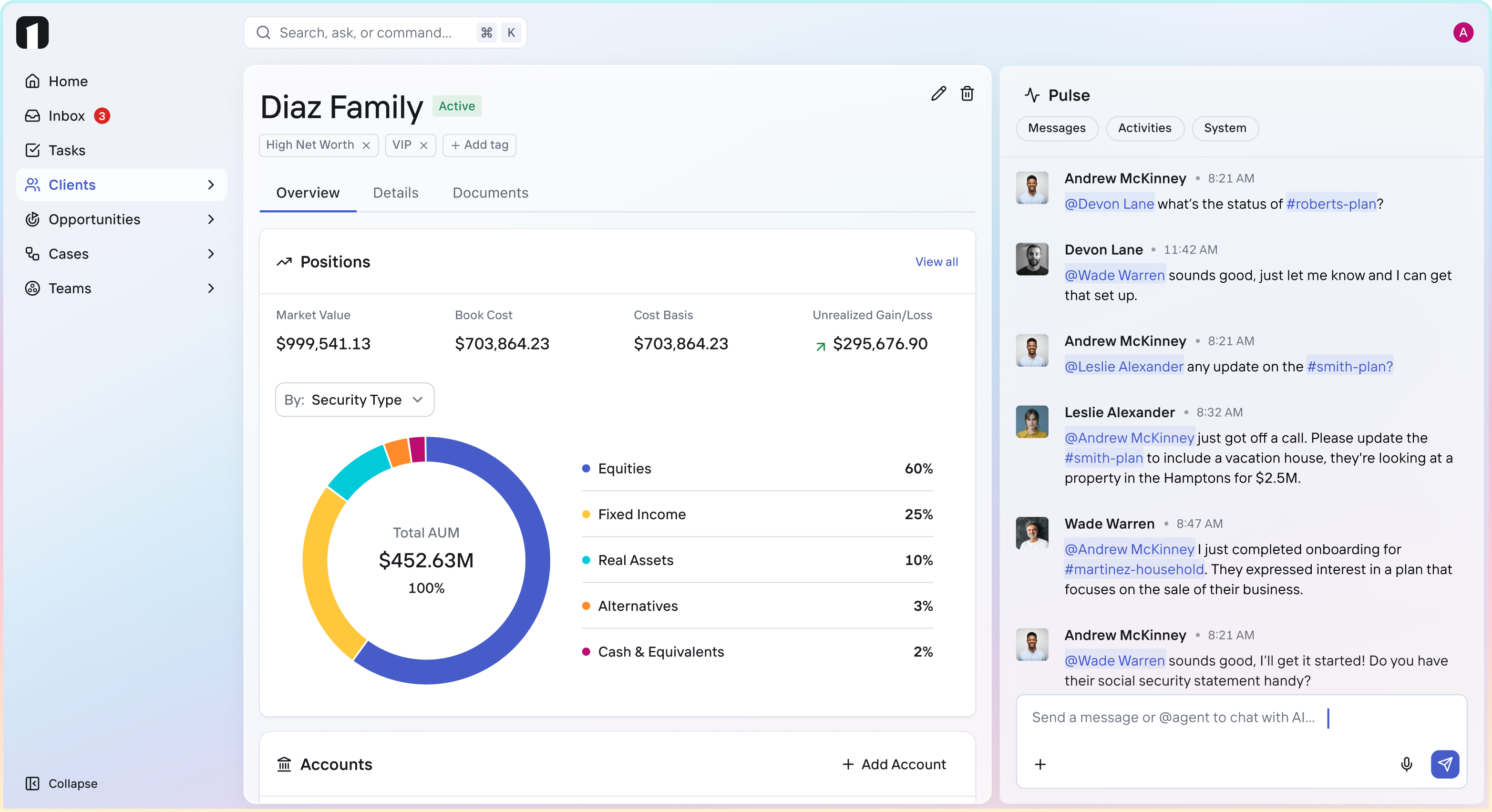Switch to the Documents tab

tap(489, 192)
